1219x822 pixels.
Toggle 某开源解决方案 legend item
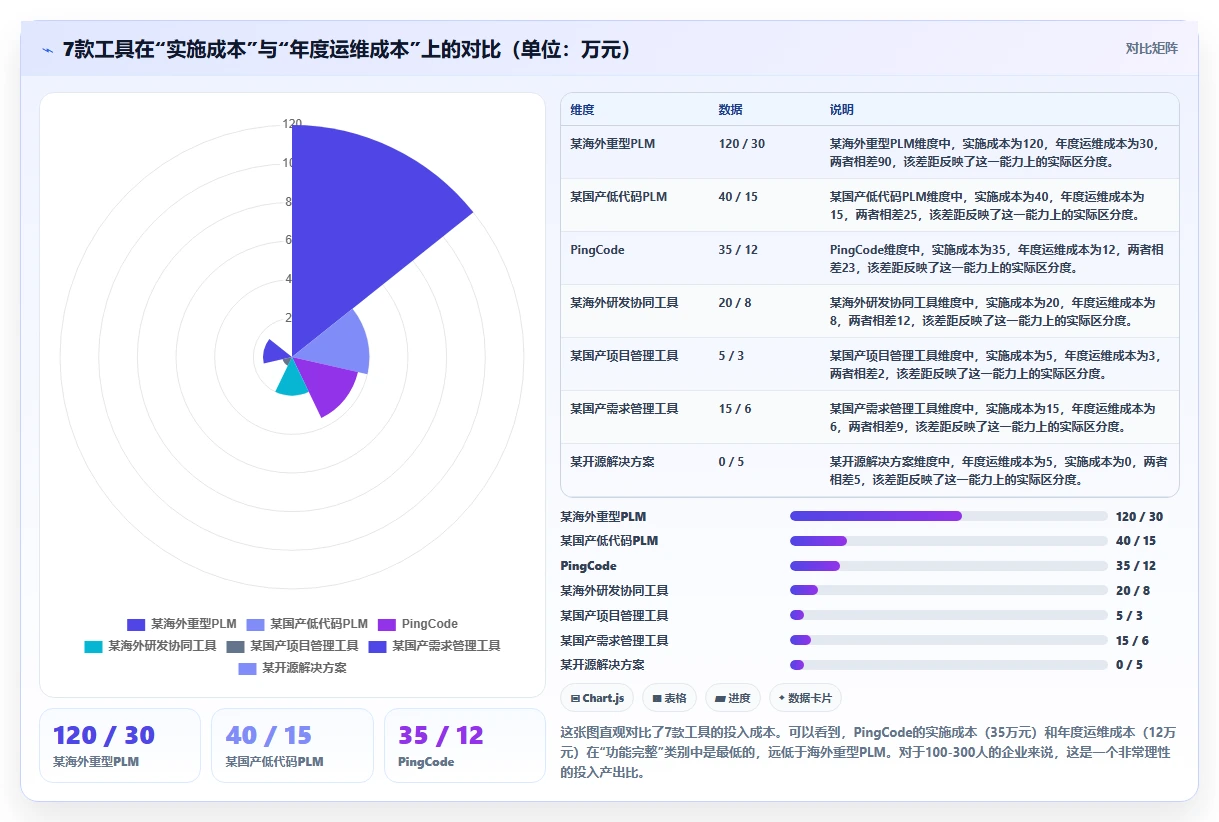click(x=292, y=668)
